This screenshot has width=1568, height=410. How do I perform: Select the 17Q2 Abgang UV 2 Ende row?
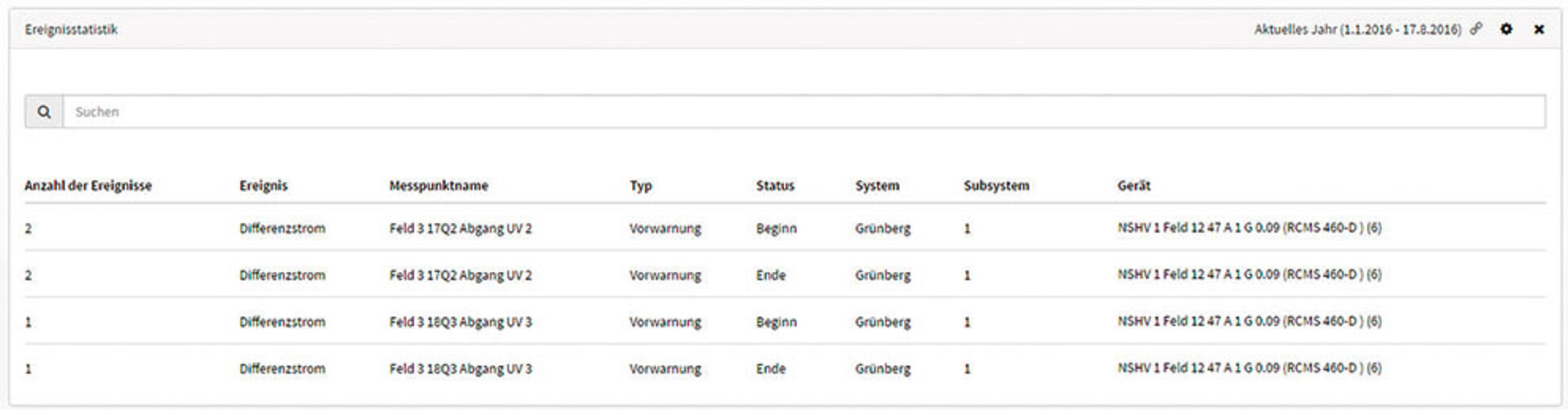point(785,274)
